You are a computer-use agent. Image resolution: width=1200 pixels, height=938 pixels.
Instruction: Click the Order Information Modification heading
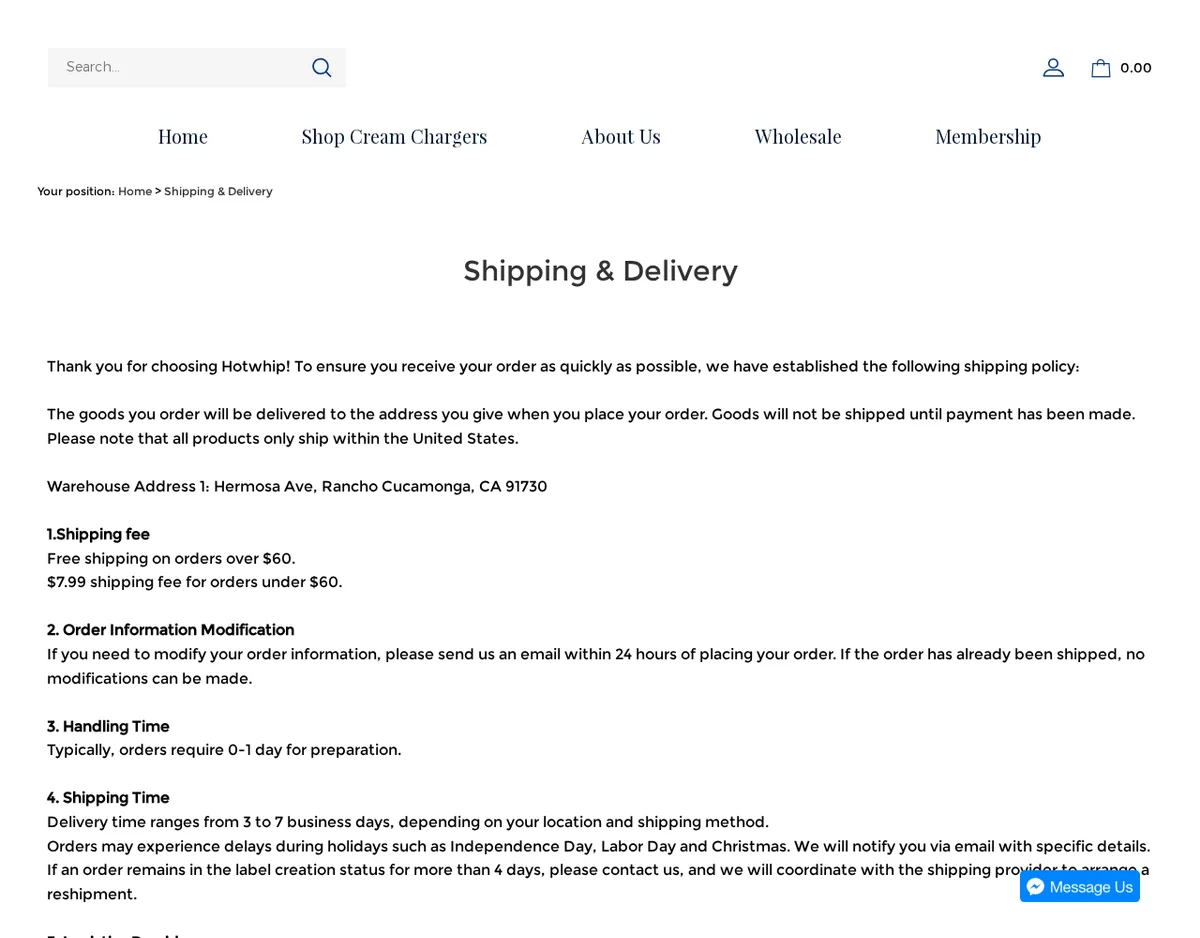coord(170,630)
